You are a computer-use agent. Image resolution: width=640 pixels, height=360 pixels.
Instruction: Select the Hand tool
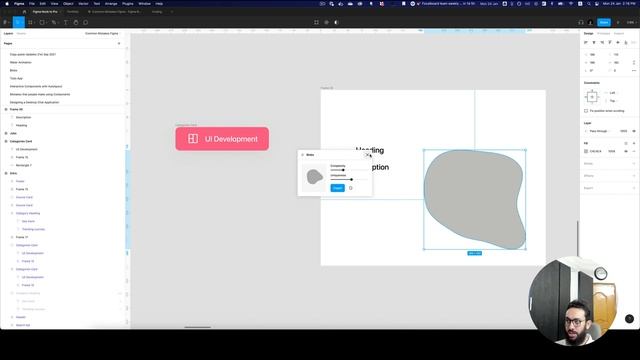(76, 22)
